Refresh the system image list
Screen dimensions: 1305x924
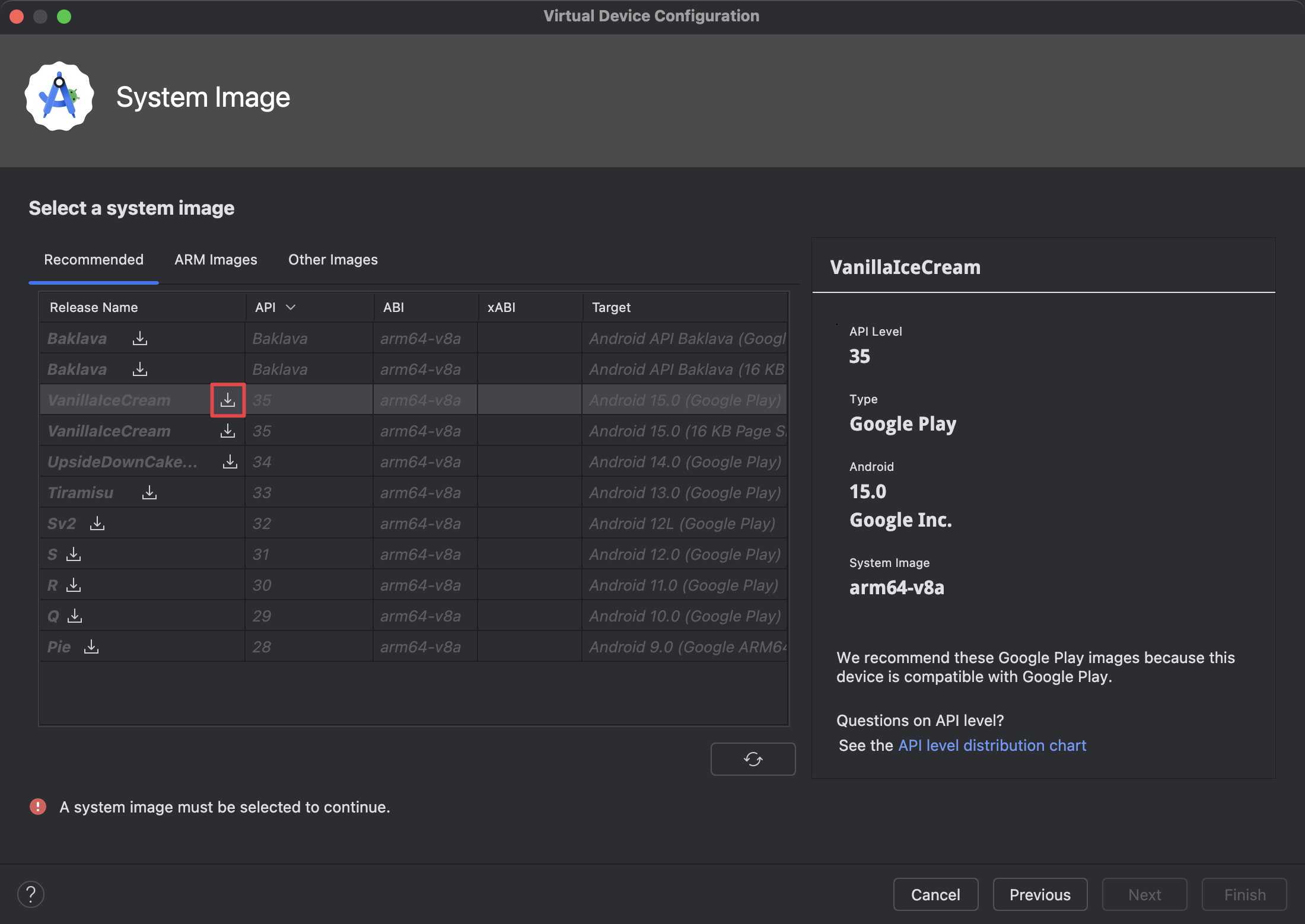pos(752,759)
